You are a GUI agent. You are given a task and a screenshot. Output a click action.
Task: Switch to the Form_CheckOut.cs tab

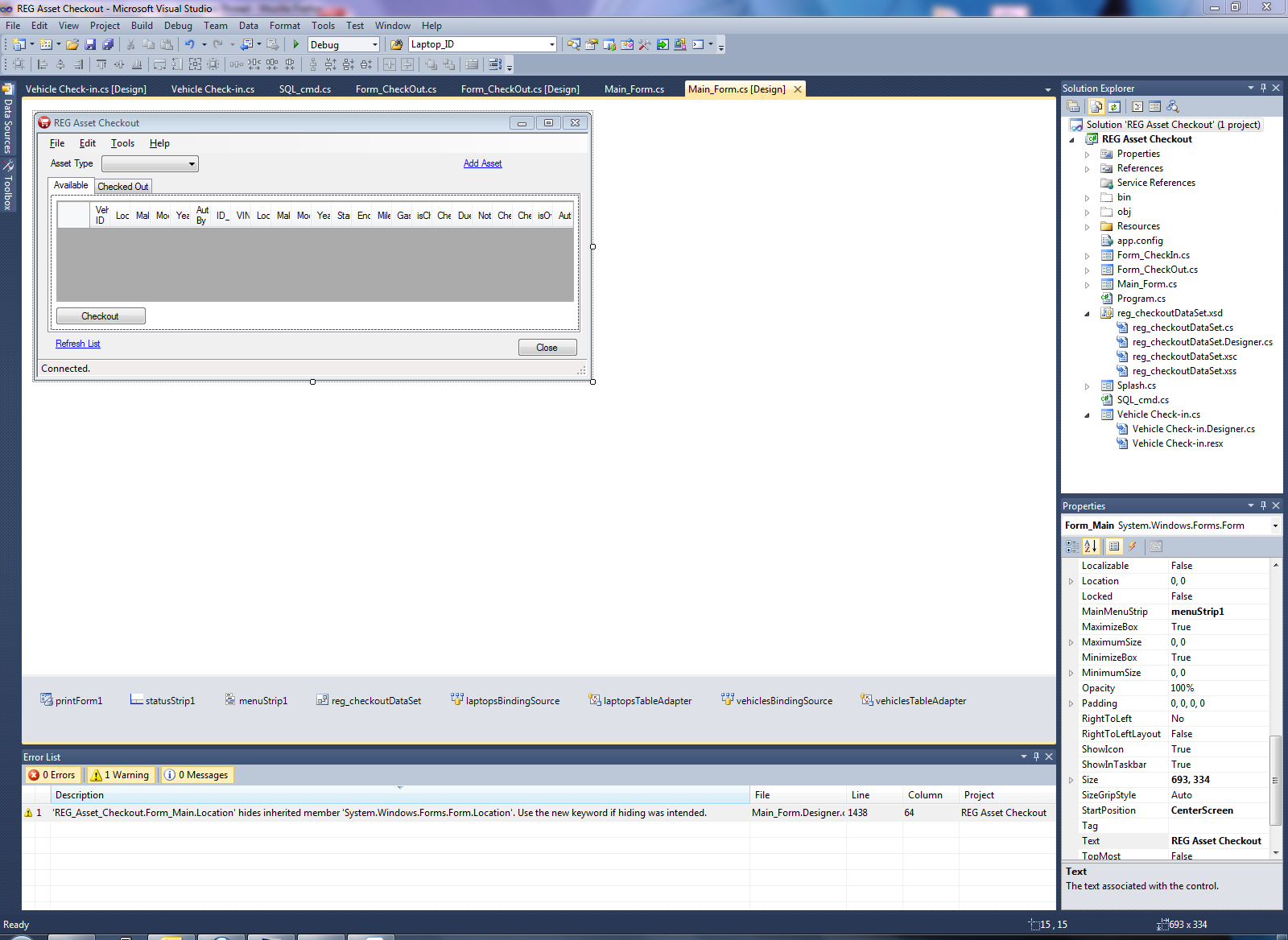tap(396, 89)
